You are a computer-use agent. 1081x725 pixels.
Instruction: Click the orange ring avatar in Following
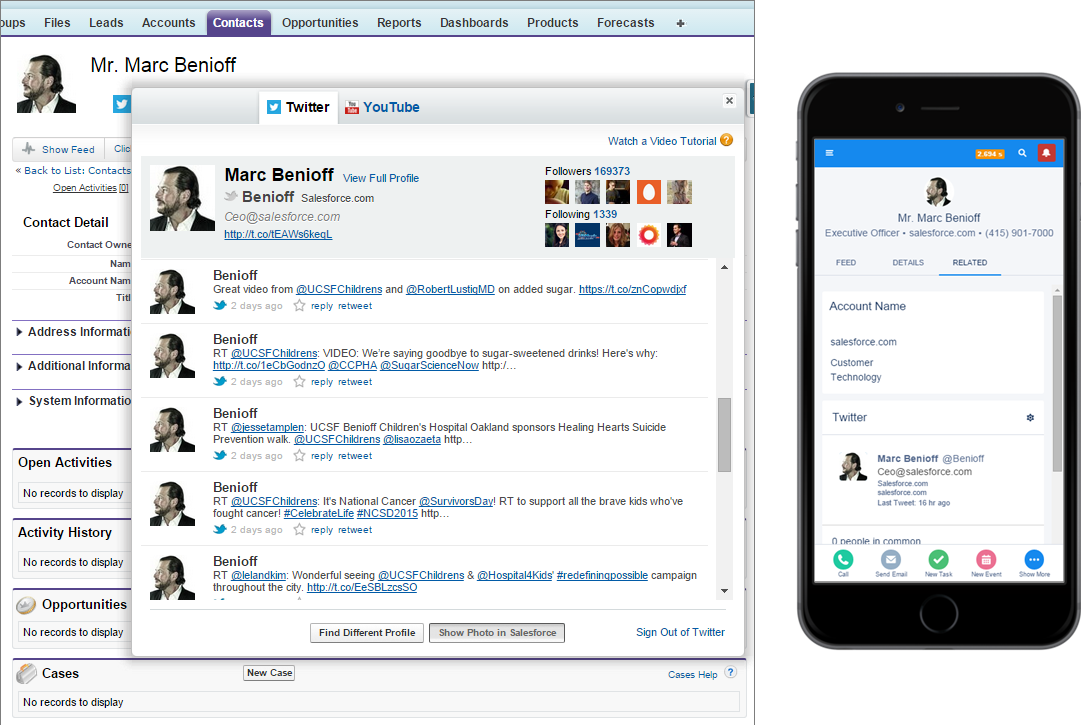point(649,235)
